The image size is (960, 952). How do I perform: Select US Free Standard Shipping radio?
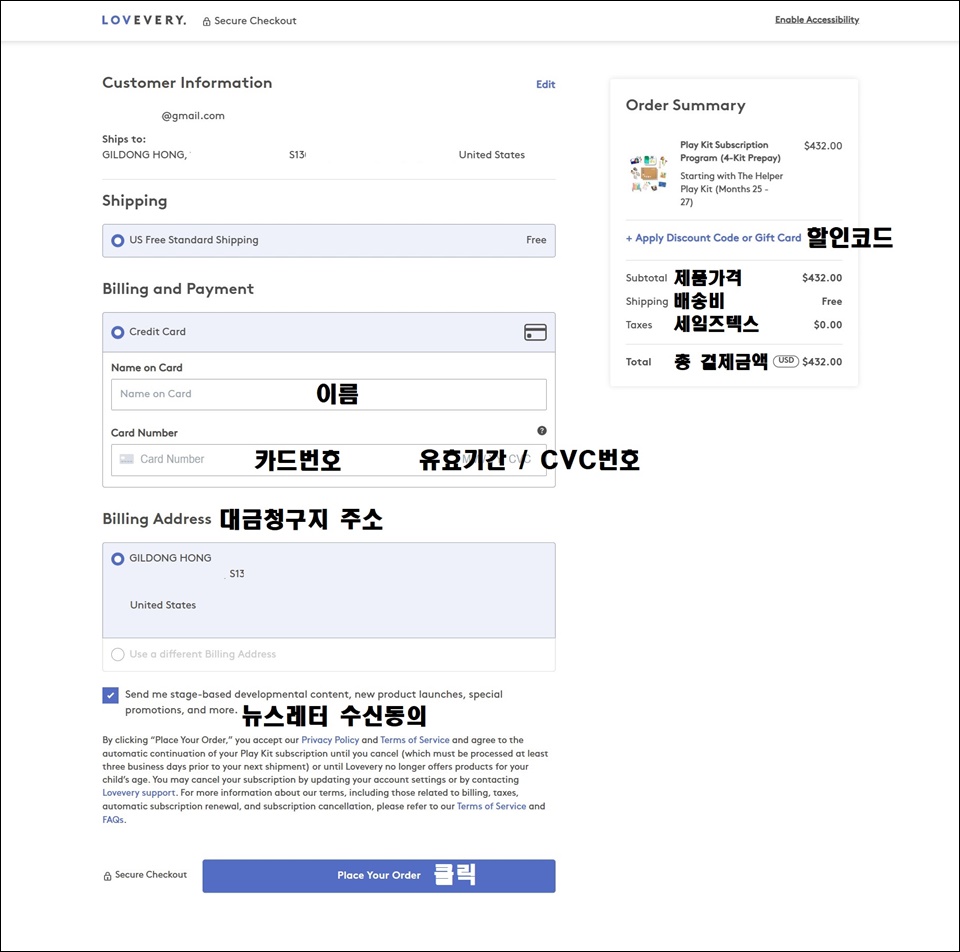coord(118,241)
